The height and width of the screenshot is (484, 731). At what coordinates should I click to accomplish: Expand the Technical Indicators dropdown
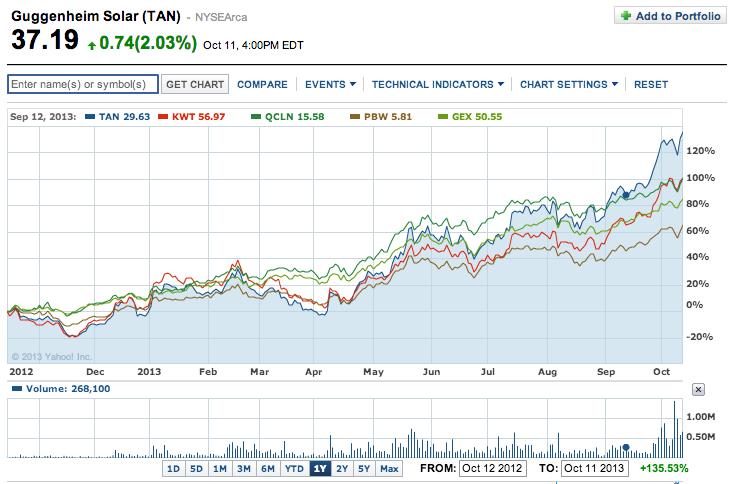pyautogui.click(x=438, y=84)
